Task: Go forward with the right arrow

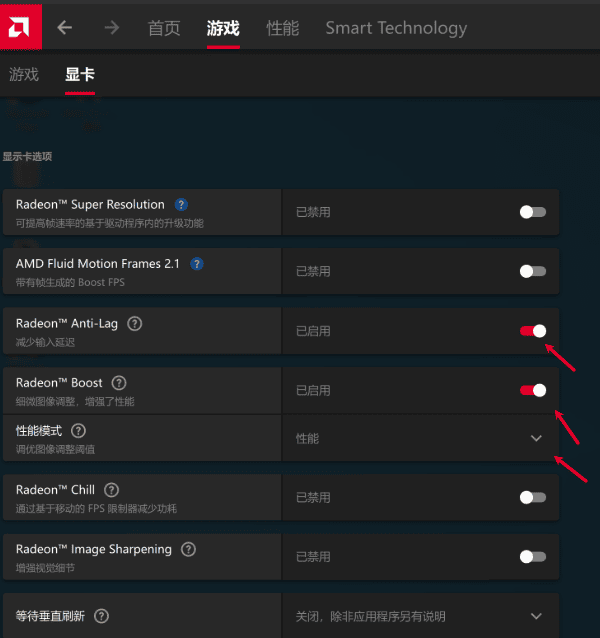Action: pyautogui.click(x=111, y=28)
